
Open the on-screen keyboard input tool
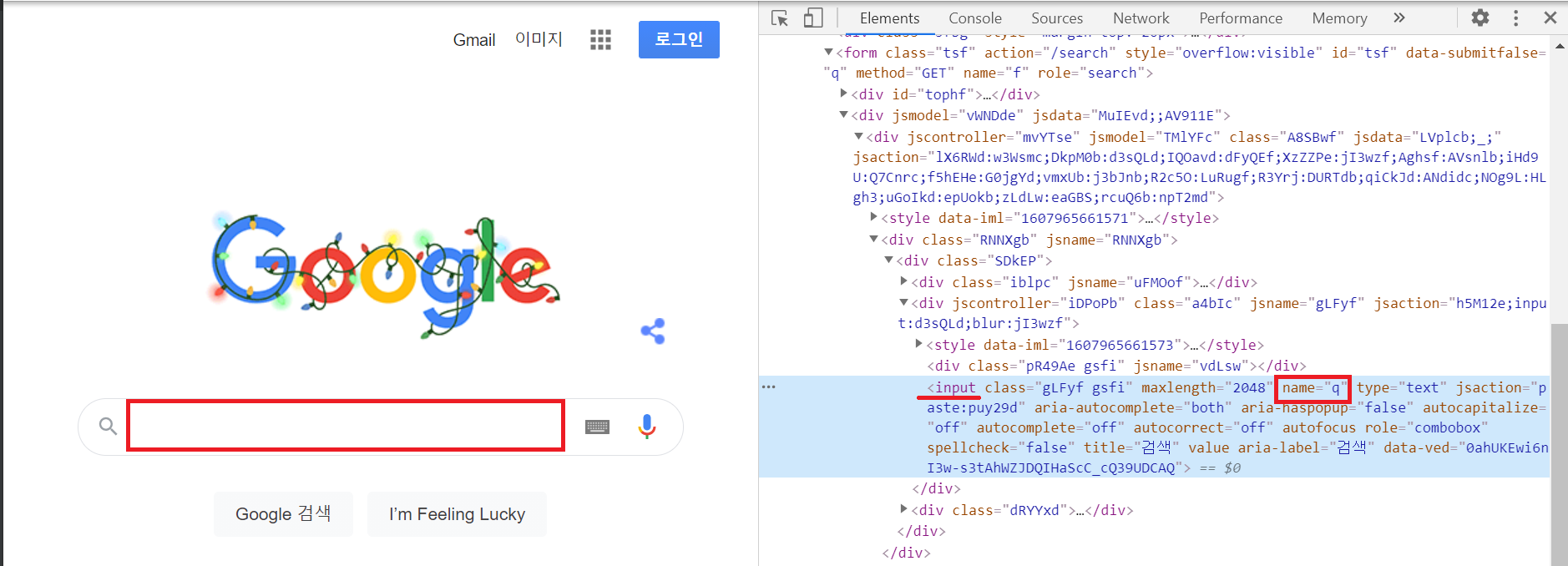click(x=597, y=427)
